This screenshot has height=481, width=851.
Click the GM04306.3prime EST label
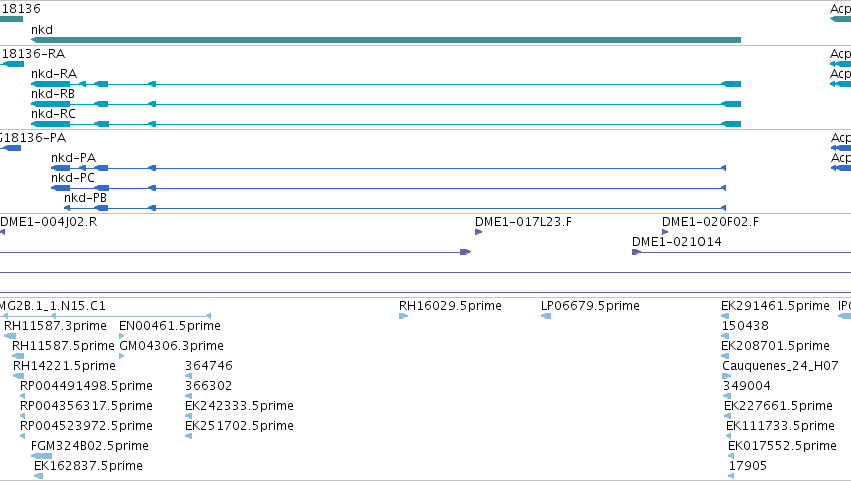[172, 346]
